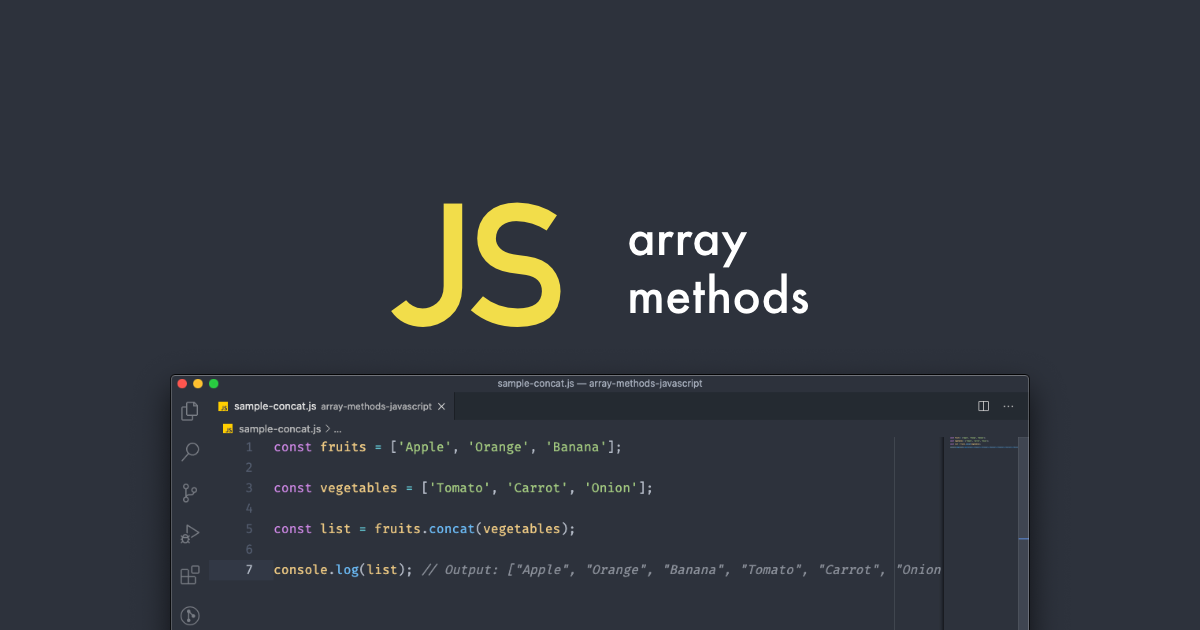The height and width of the screenshot is (630, 1200).
Task: Place cursor on the concat method call
Action: (451, 529)
